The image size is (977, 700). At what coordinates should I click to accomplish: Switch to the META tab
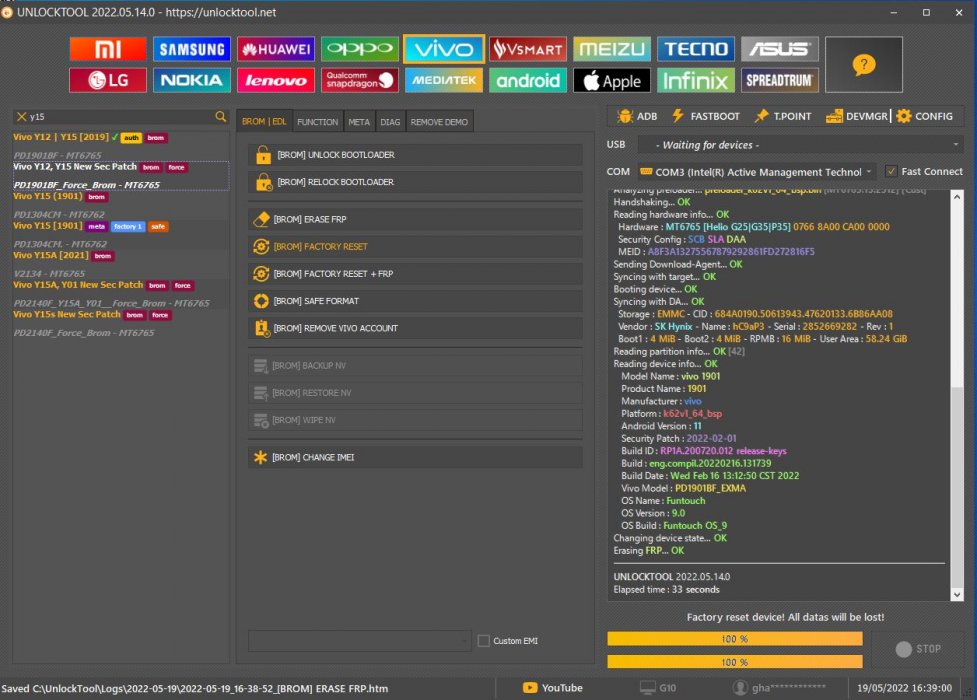[x=359, y=122]
